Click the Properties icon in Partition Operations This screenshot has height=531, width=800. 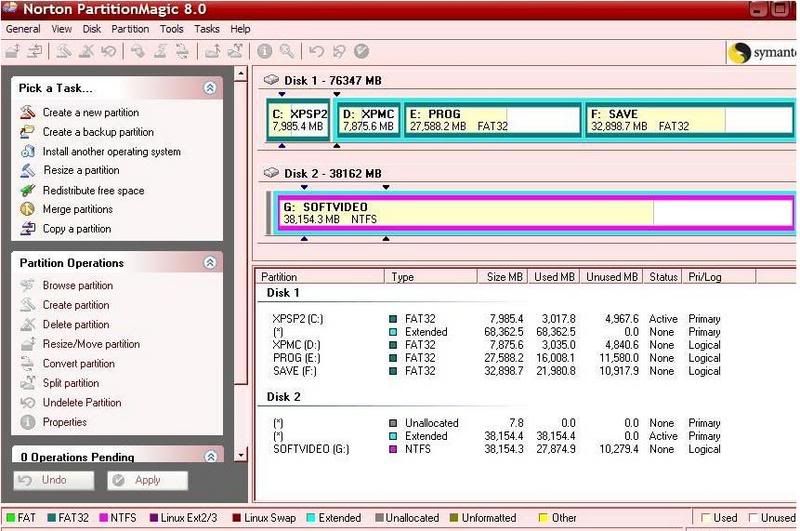pos(28,422)
